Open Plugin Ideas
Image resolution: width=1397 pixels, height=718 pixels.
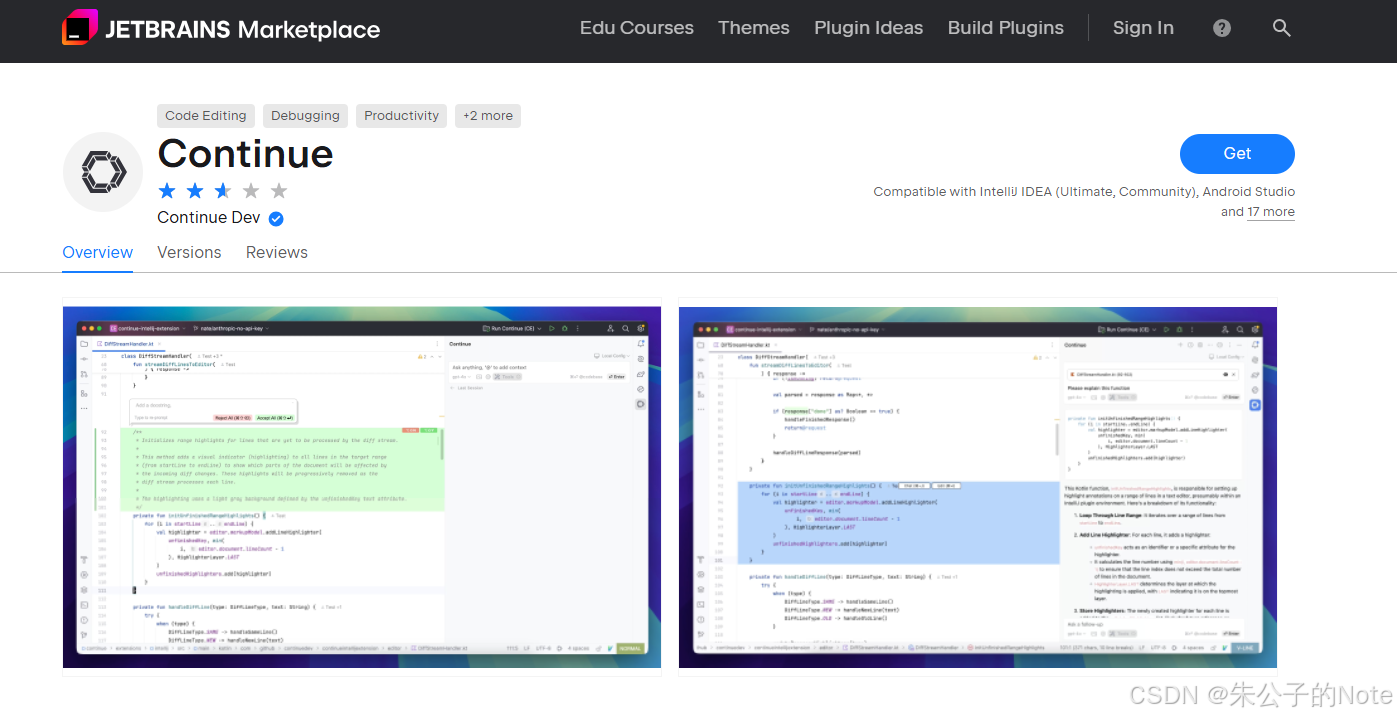tap(869, 28)
